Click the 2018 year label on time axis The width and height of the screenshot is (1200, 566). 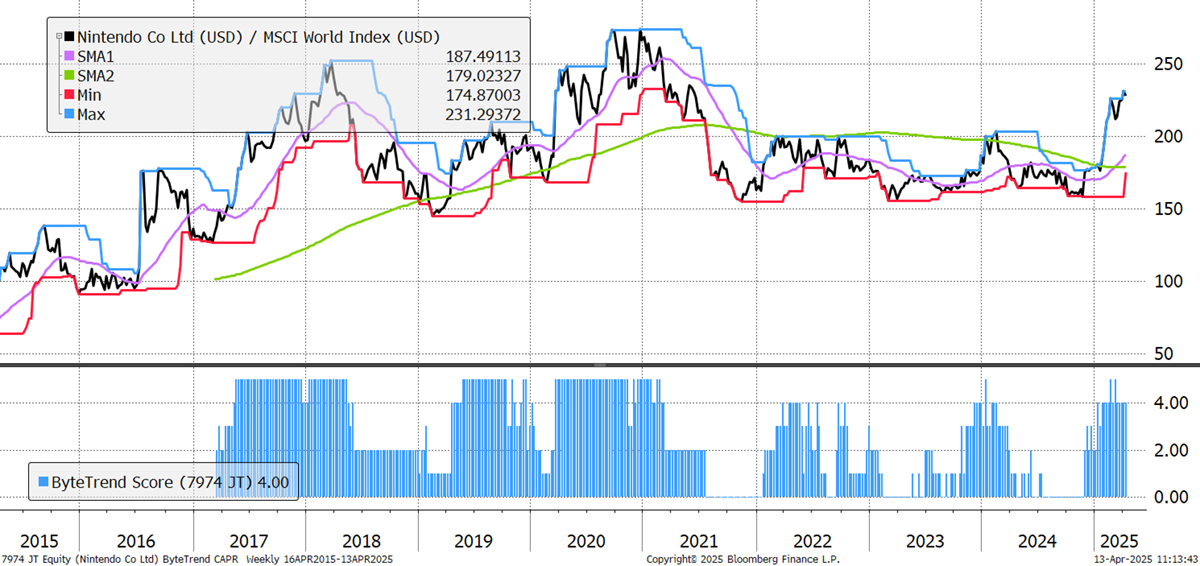[361, 541]
